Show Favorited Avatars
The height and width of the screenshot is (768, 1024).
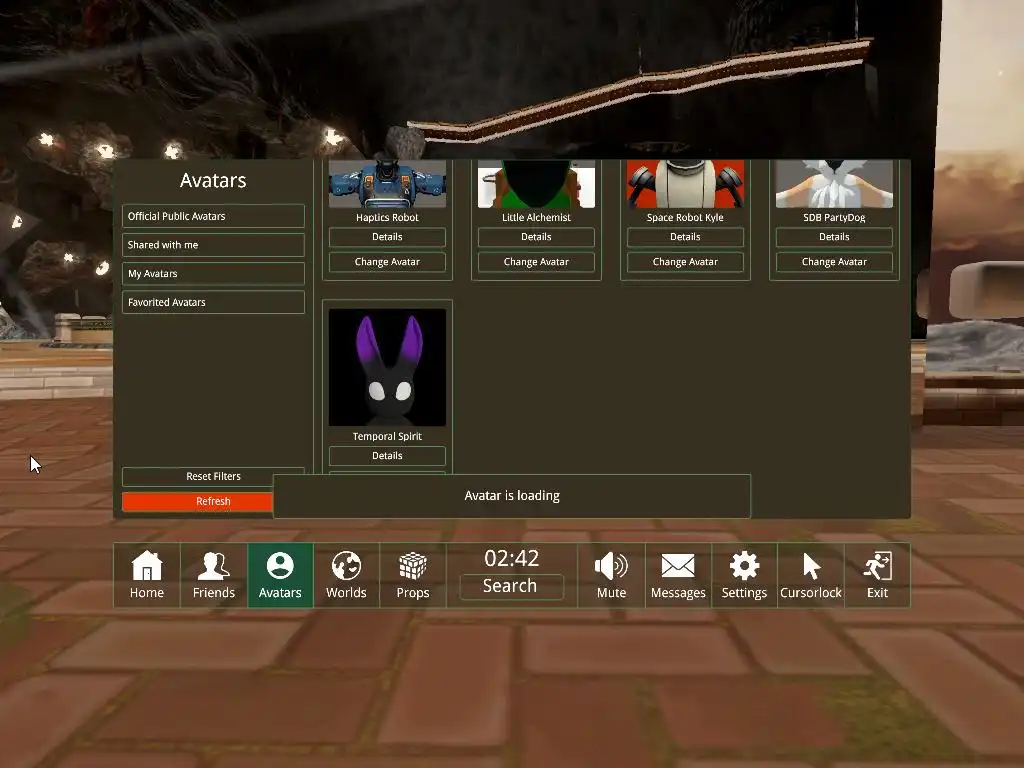(213, 302)
